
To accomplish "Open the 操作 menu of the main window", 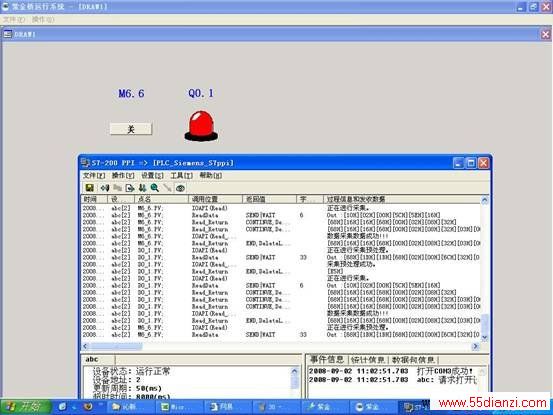I will click(x=43, y=19).
